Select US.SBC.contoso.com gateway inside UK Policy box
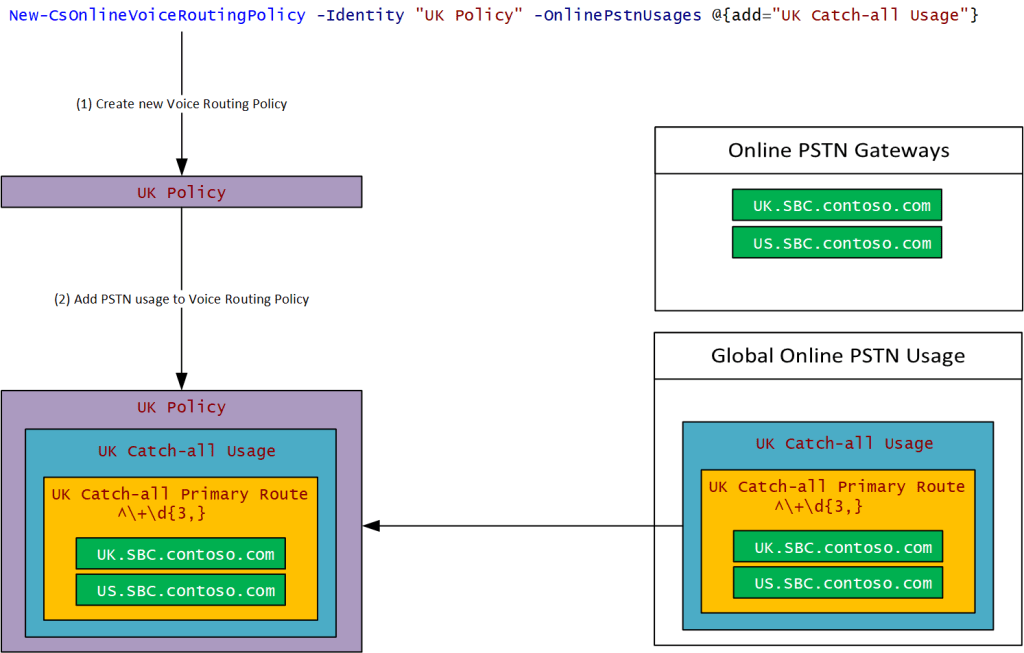The height and width of the screenshot is (653, 1024). point(181,590)
